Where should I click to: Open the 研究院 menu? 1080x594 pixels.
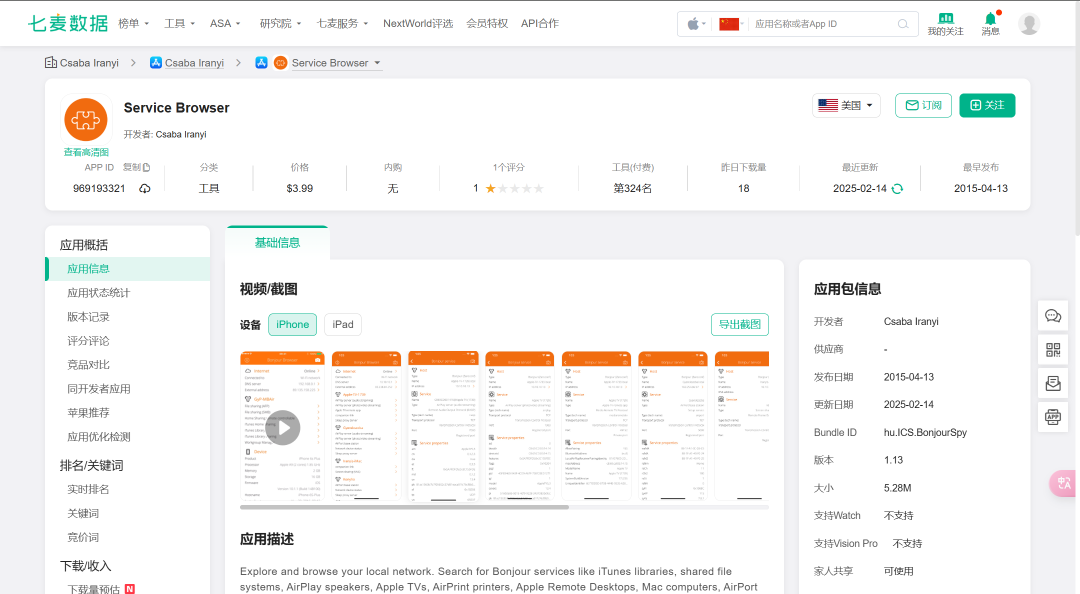[x=280, y=23]
